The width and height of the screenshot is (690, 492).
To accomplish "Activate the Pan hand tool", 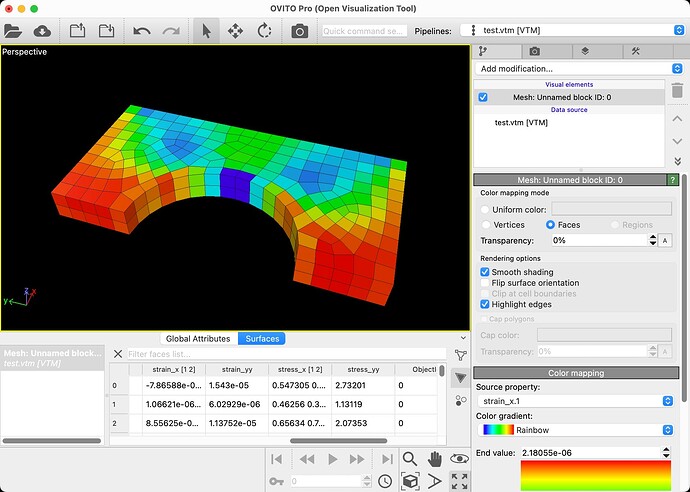I will click(x=435, y=459).
